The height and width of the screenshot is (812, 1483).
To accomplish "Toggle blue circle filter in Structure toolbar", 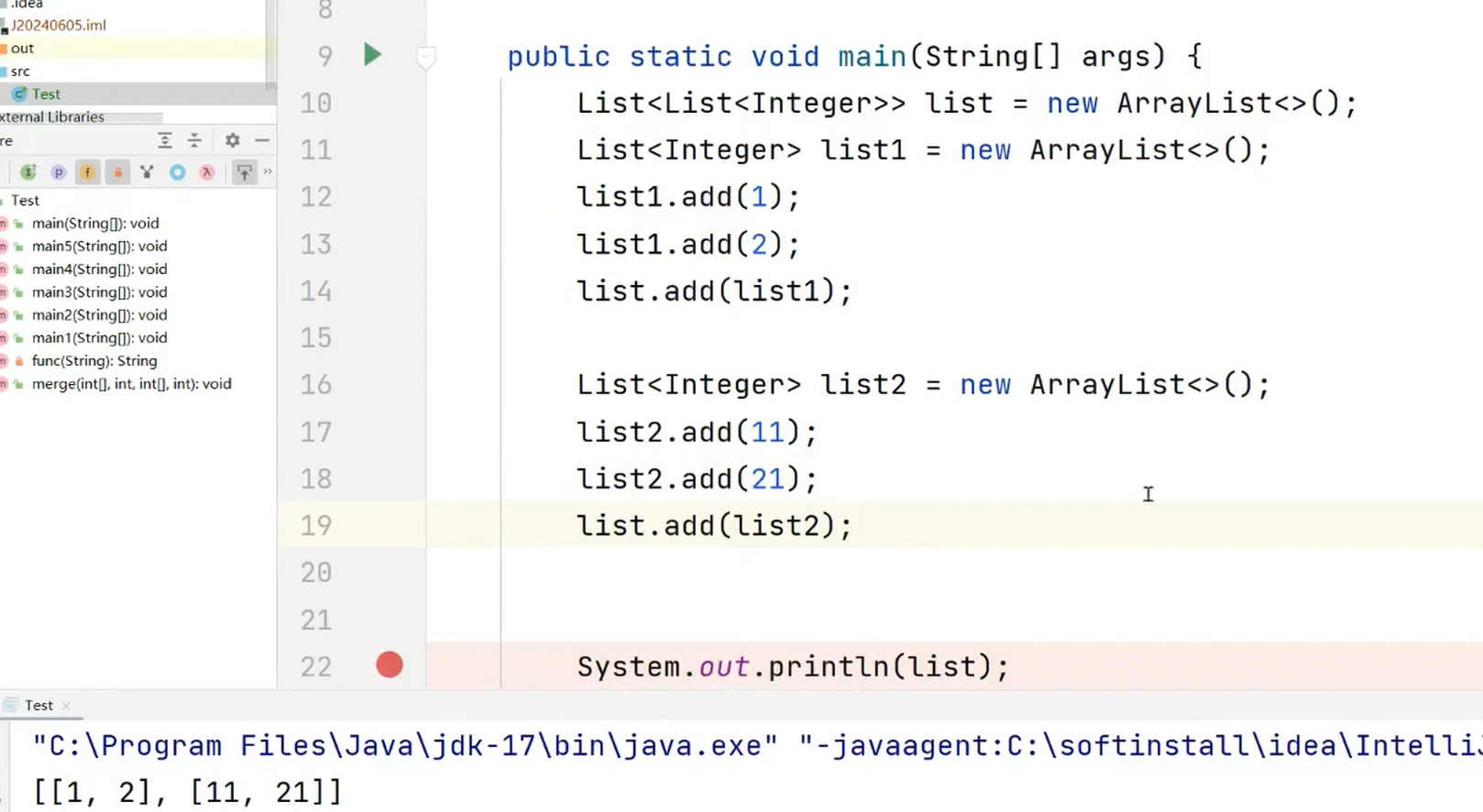I will (178, 171).
